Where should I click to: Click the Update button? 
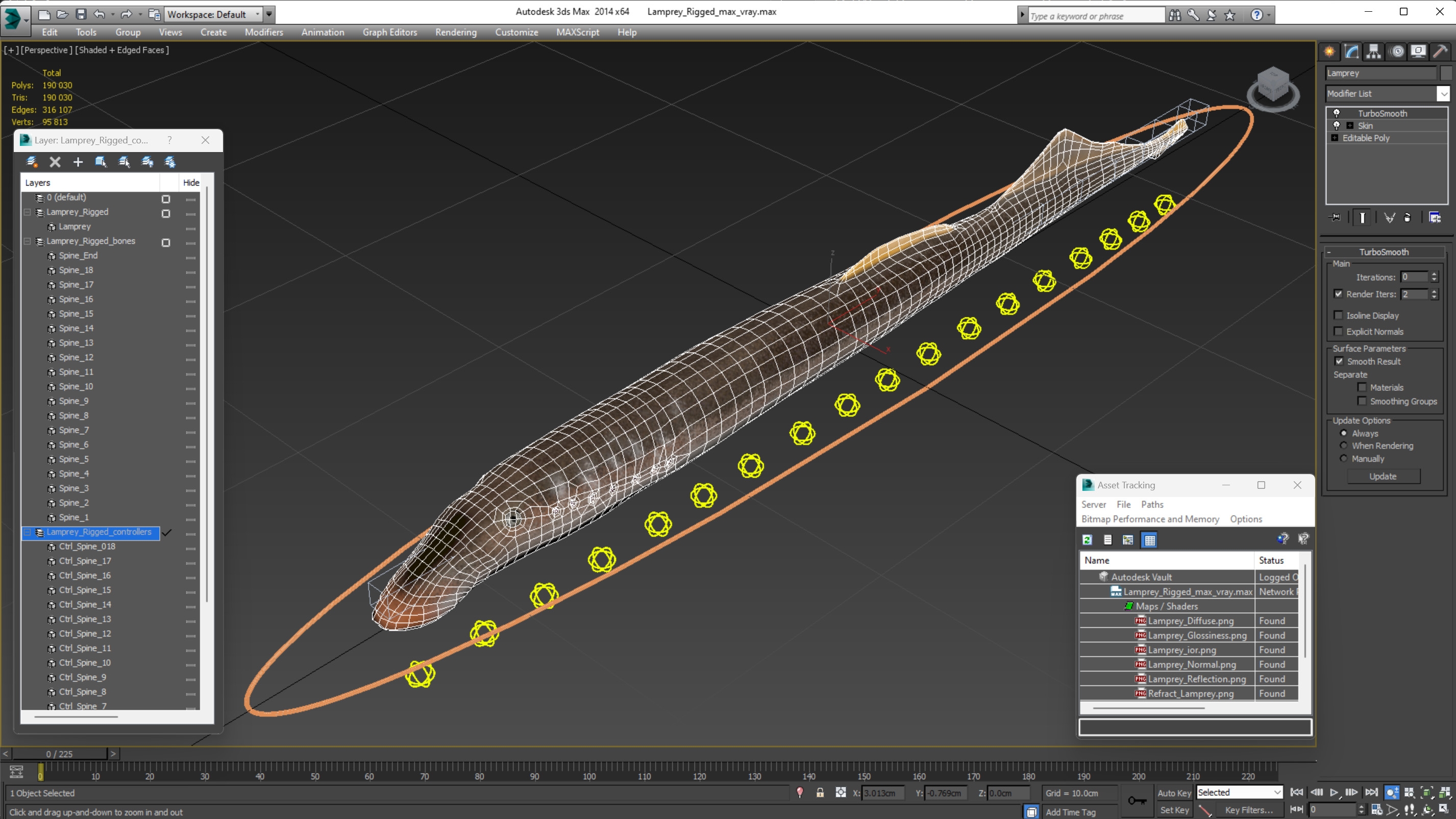point(1383,476)
